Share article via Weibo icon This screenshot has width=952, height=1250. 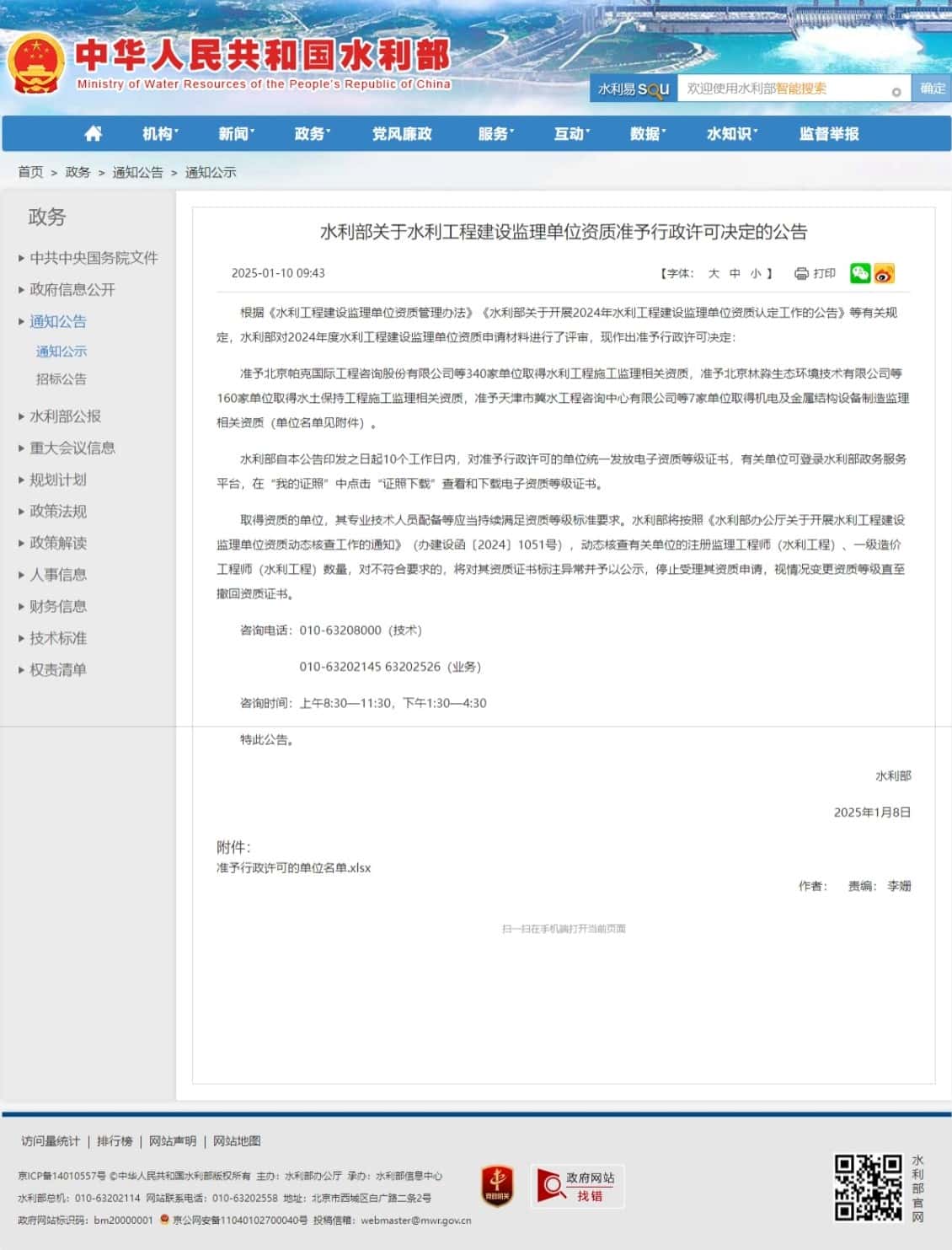coord(884,273)
